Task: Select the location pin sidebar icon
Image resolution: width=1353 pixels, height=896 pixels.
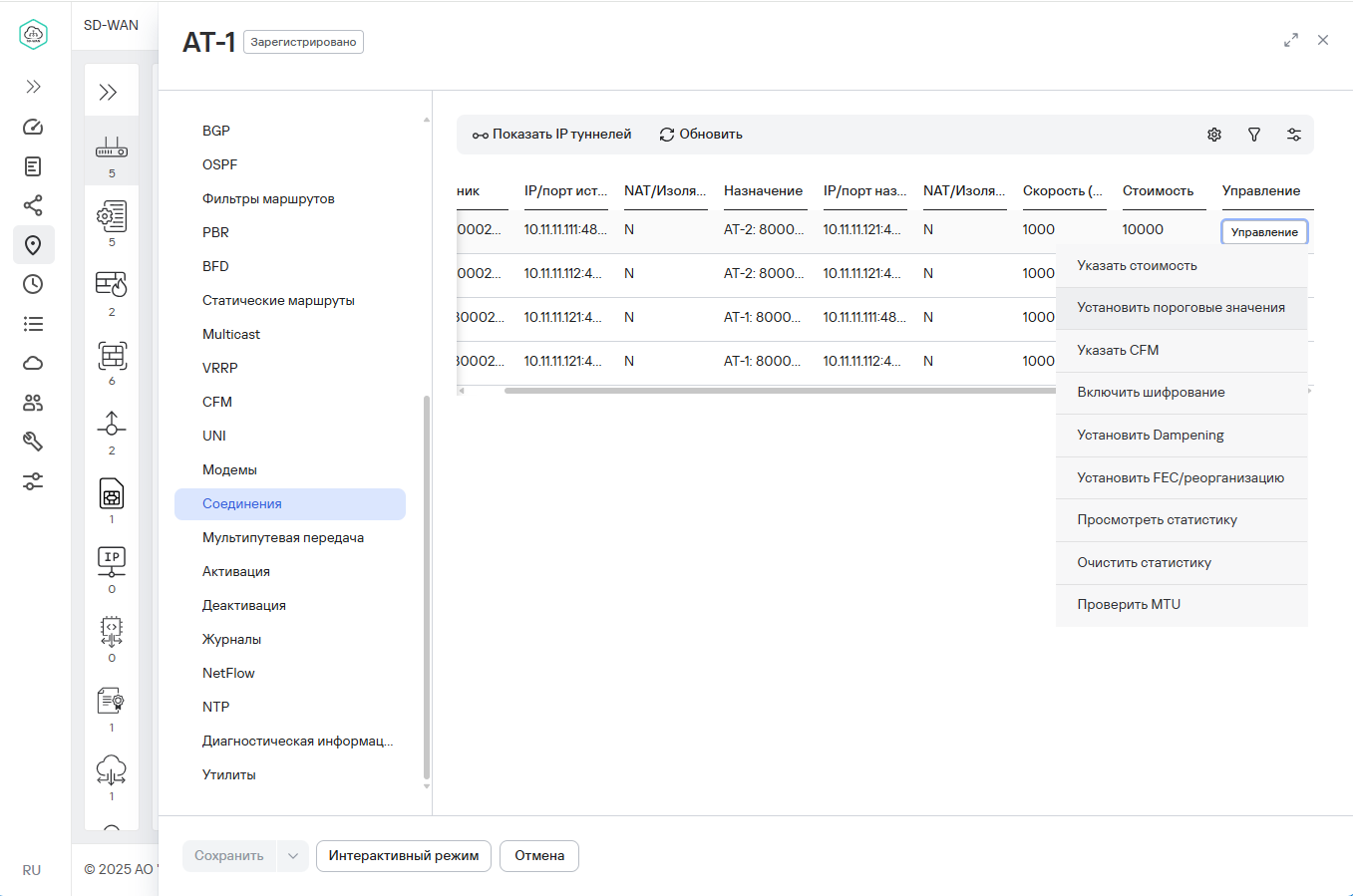Action: (33, 245)
